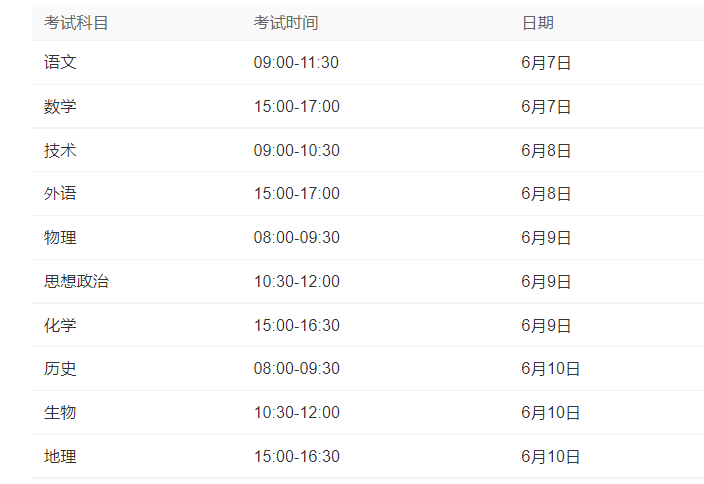Viewport: 704px width, 484px height.
Task: Select the 6月9日 date in 化学 row
Action: coord(546,325)
